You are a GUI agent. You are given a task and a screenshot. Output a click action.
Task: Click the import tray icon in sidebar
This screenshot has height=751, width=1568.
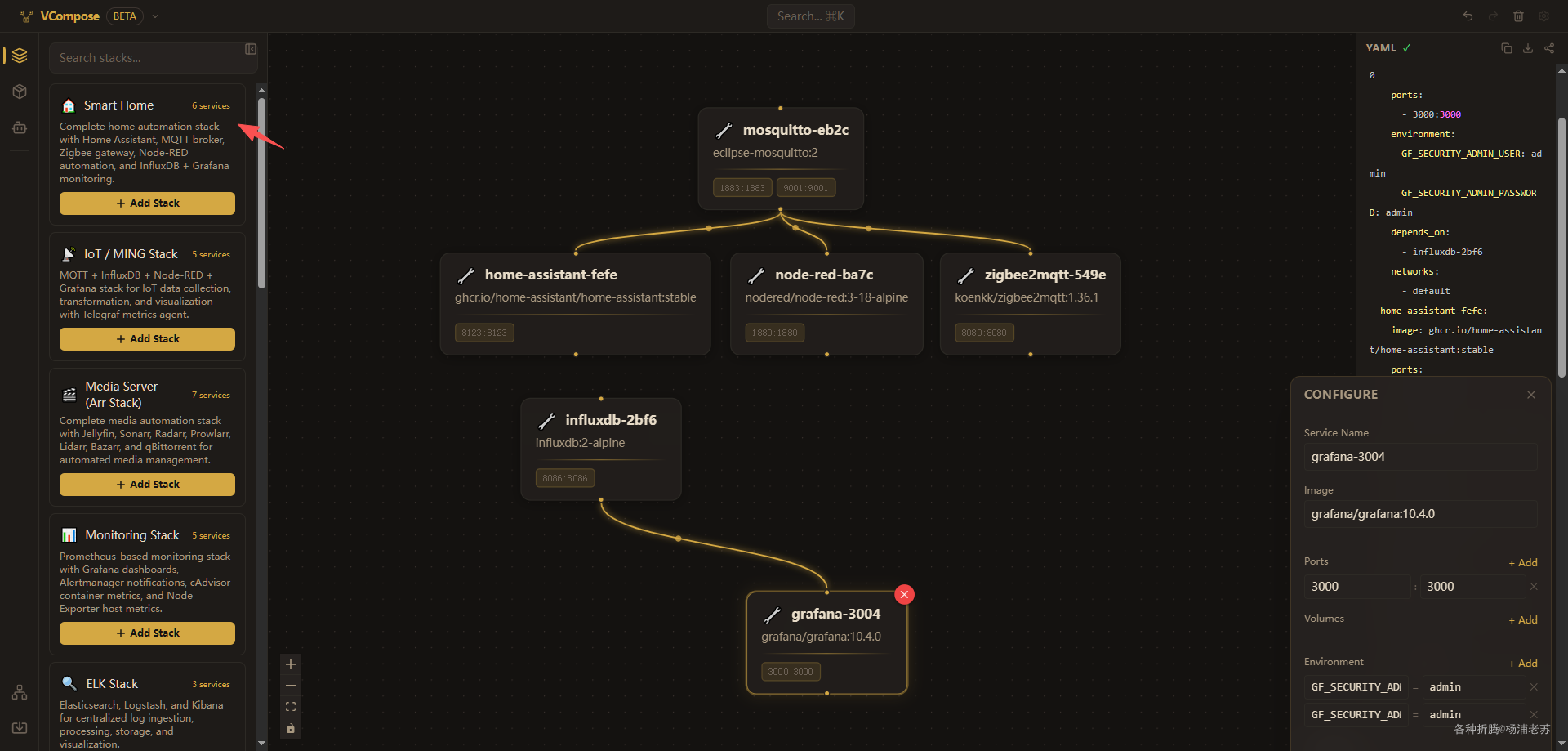20,727
